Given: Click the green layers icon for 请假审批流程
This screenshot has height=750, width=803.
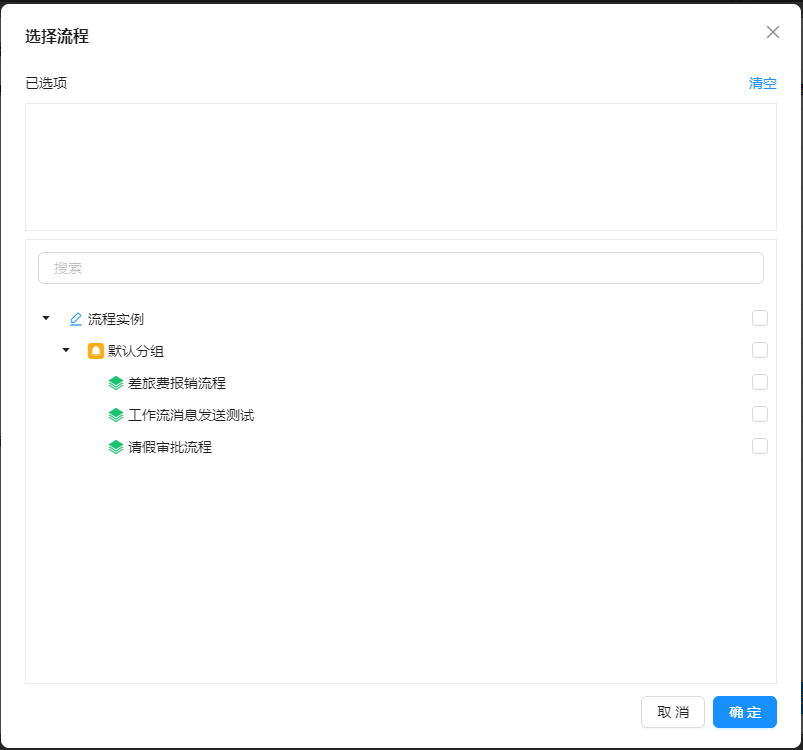Looking at the screenshot, I should coord(116,447).
